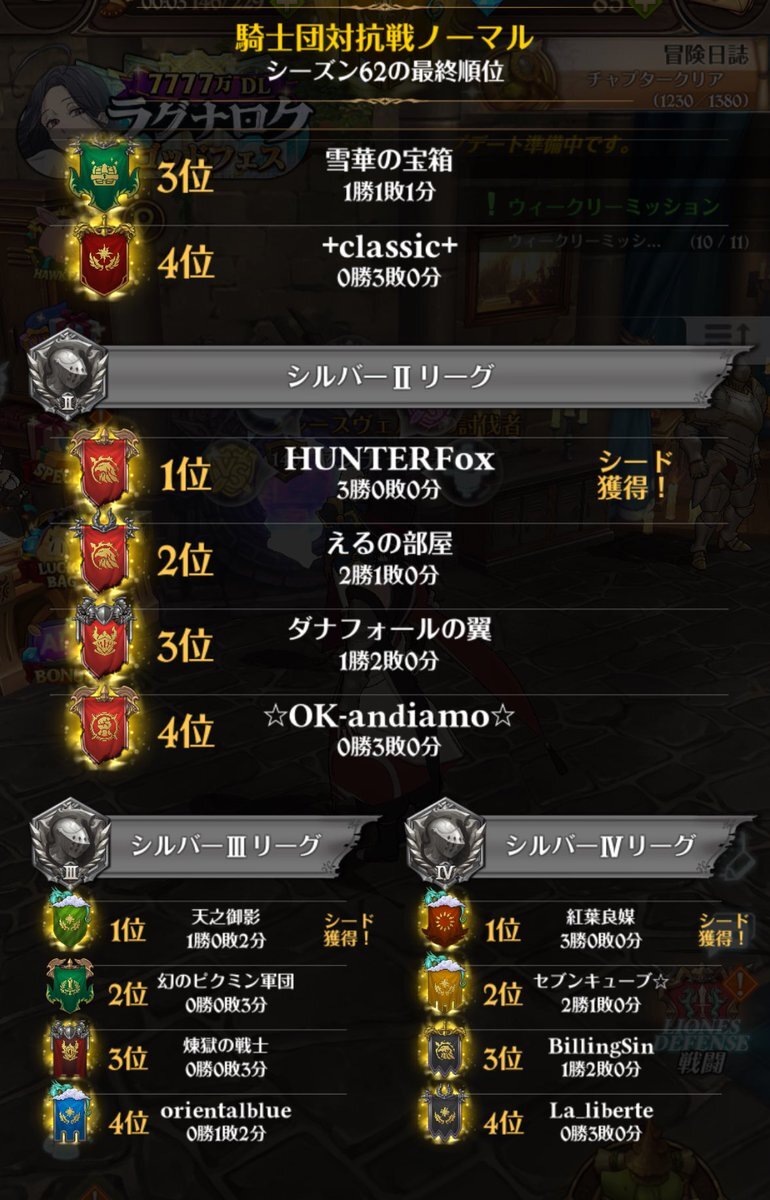This screenshot has width=770, height=1200.
Task: Tap the green banner emblem of 雪華の宝箱
Action: (101, 178)
